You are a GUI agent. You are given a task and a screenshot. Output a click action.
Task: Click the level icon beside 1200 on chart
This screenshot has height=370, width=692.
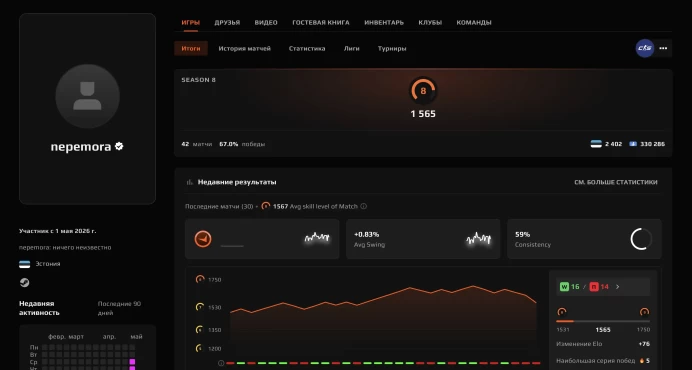tap(200, 348)
